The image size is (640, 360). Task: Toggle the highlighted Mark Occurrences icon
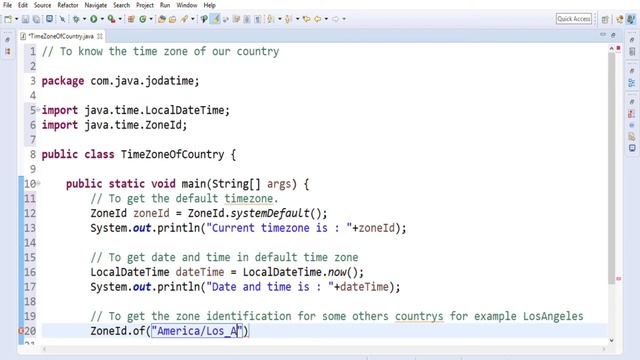[x=215, y=19]
